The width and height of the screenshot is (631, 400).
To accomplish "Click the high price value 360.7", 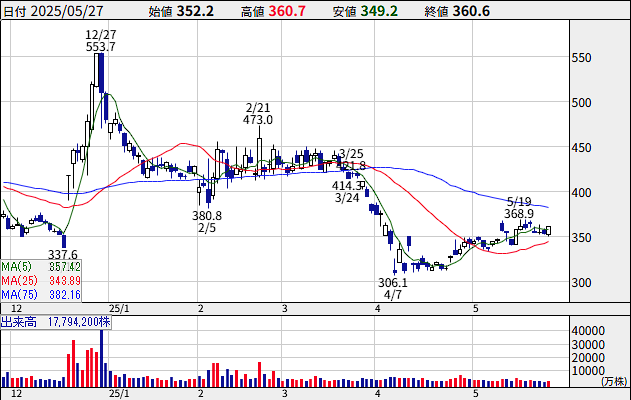I will [287, 11].
